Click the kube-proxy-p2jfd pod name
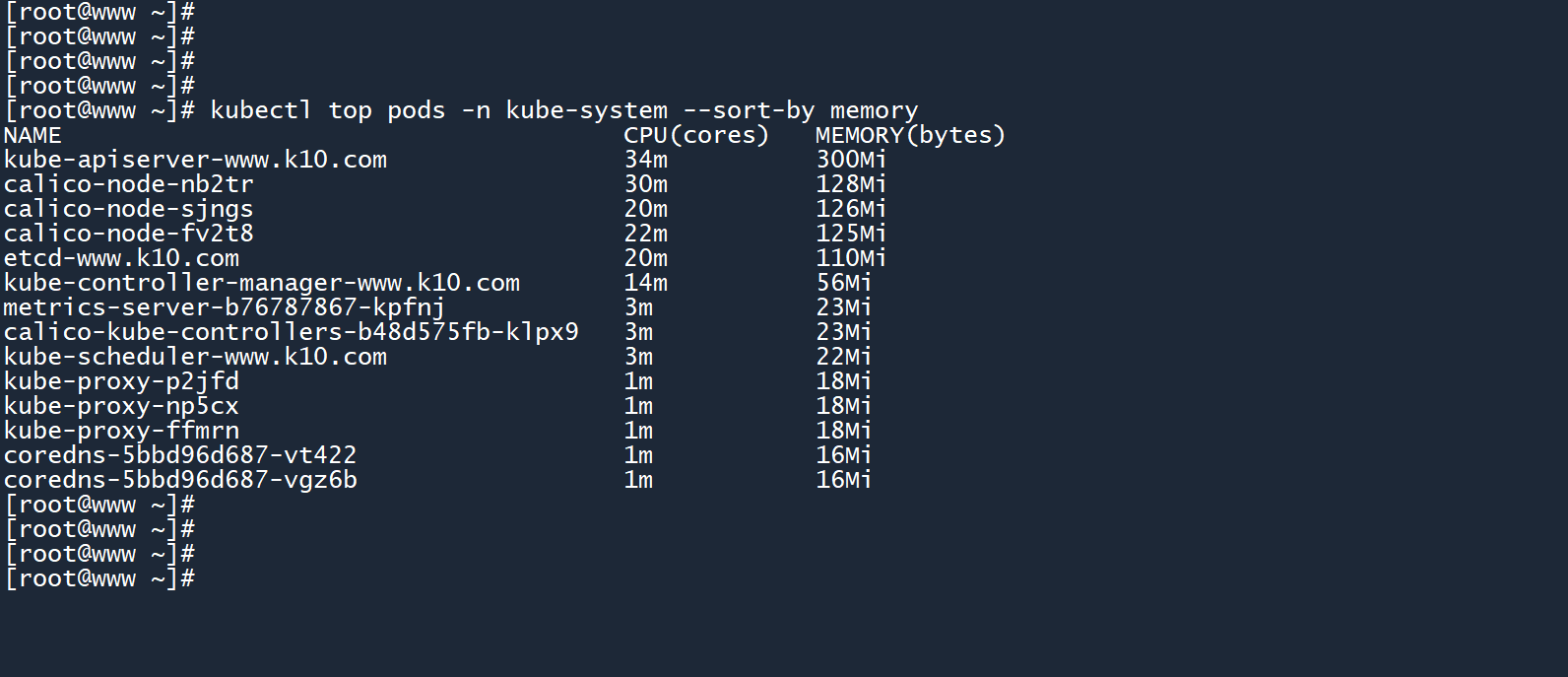Viewport: 1568px width, 677px height. click(x=121, y=381)
